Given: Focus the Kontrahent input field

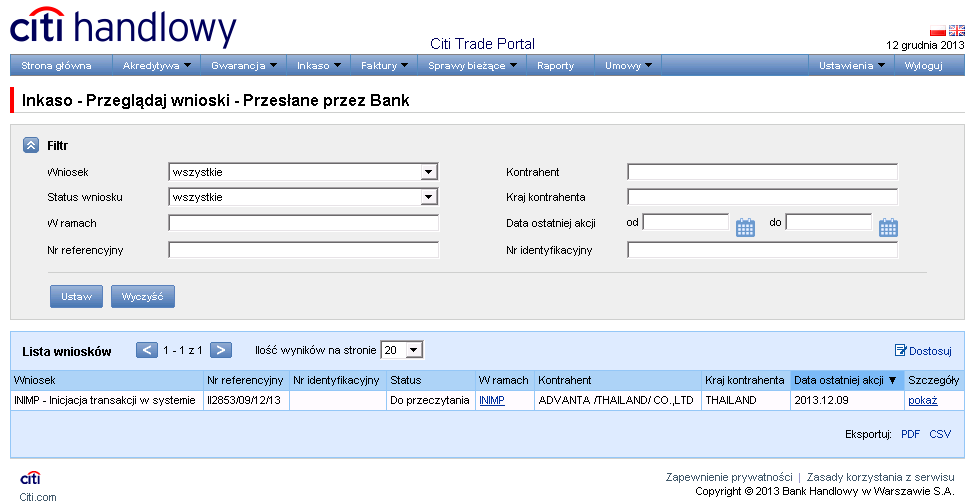Looking at the screenshot, I should (762, 172).
